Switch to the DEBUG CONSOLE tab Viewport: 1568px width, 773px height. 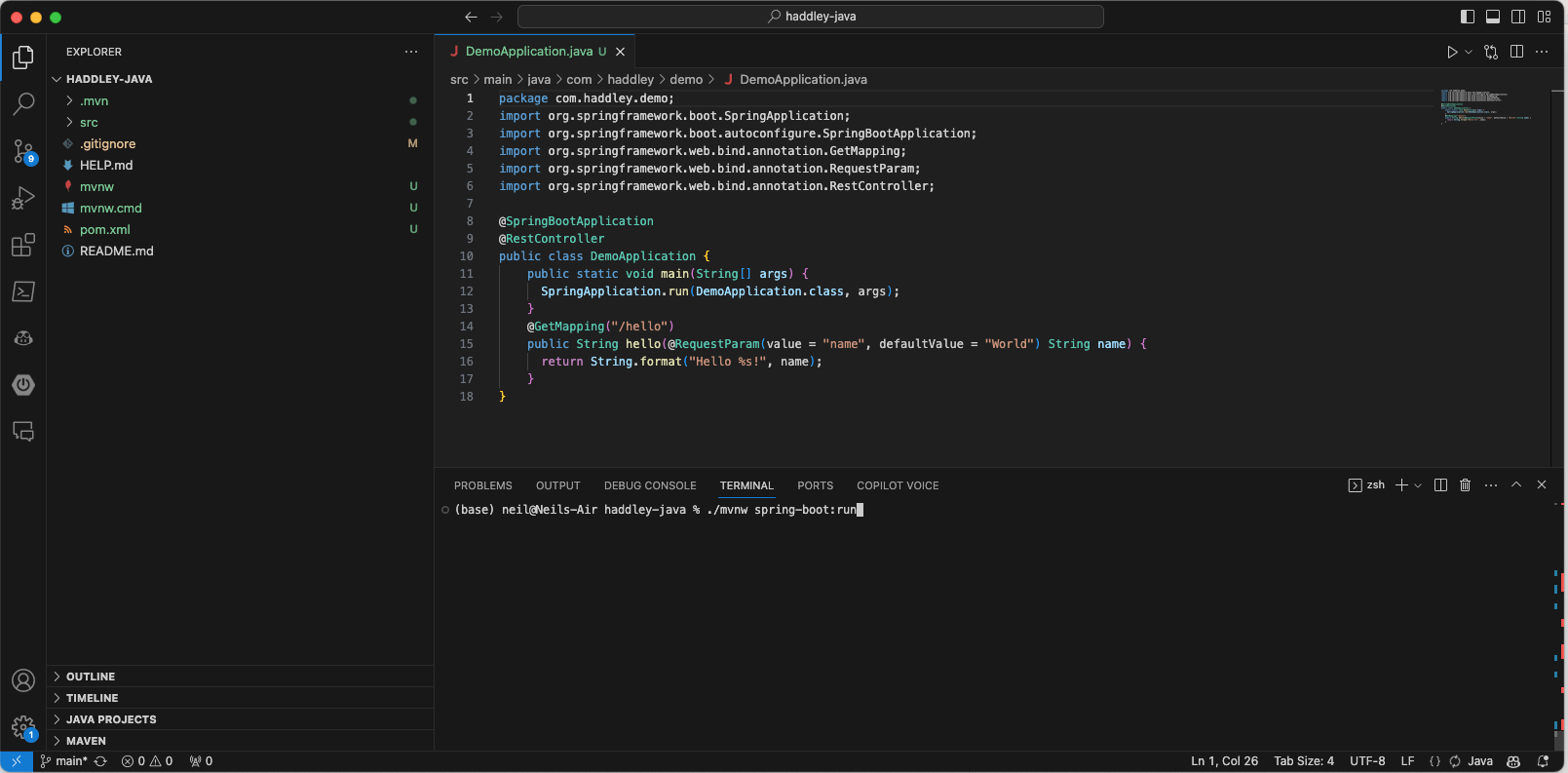[x=650, y=485]
